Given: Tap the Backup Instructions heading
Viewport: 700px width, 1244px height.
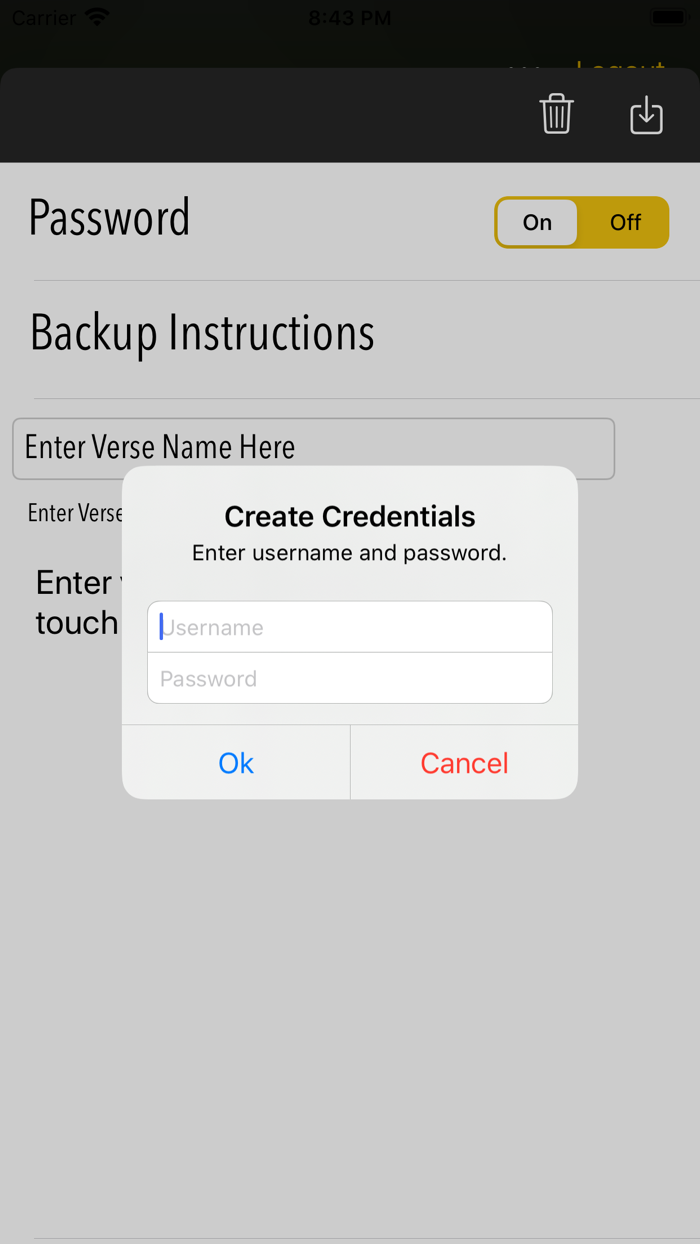Looking at the screenshot, I should click(x=202, y=333).
